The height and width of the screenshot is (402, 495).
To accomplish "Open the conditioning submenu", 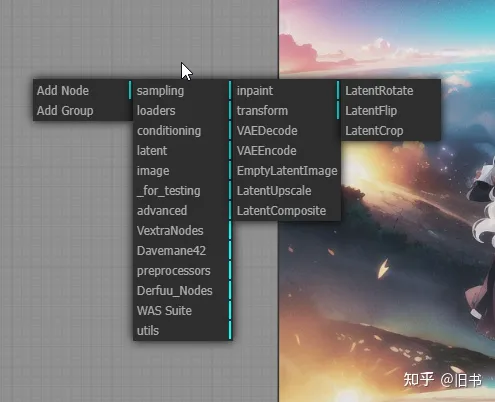I will click(183, 130).
